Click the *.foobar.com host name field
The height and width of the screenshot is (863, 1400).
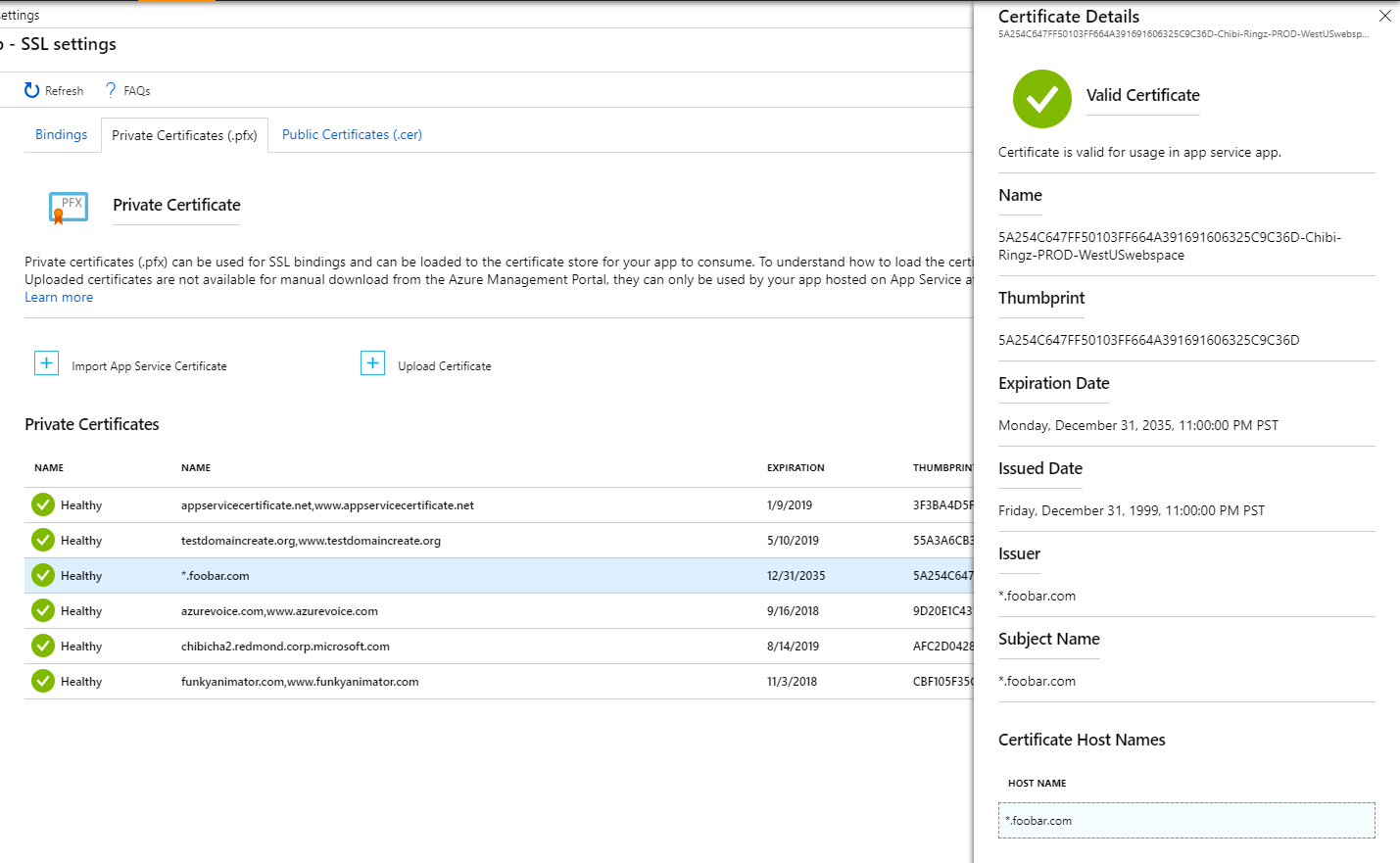[x=1185, y=821]
